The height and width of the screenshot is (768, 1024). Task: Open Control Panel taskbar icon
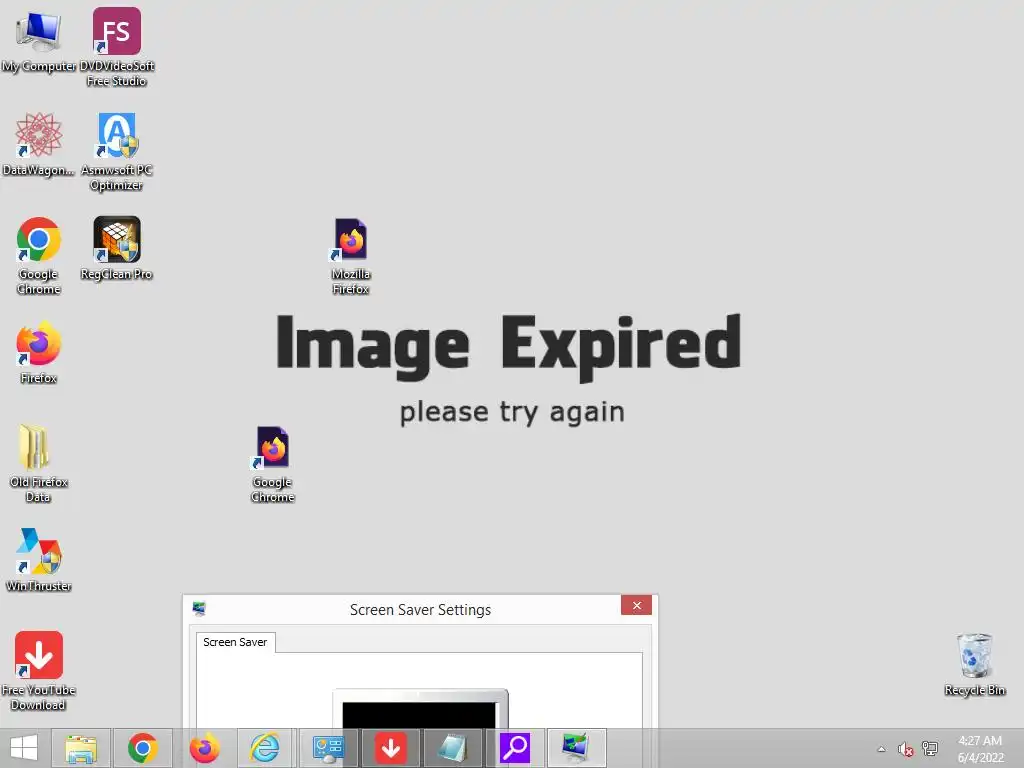[x=328, y=748]
